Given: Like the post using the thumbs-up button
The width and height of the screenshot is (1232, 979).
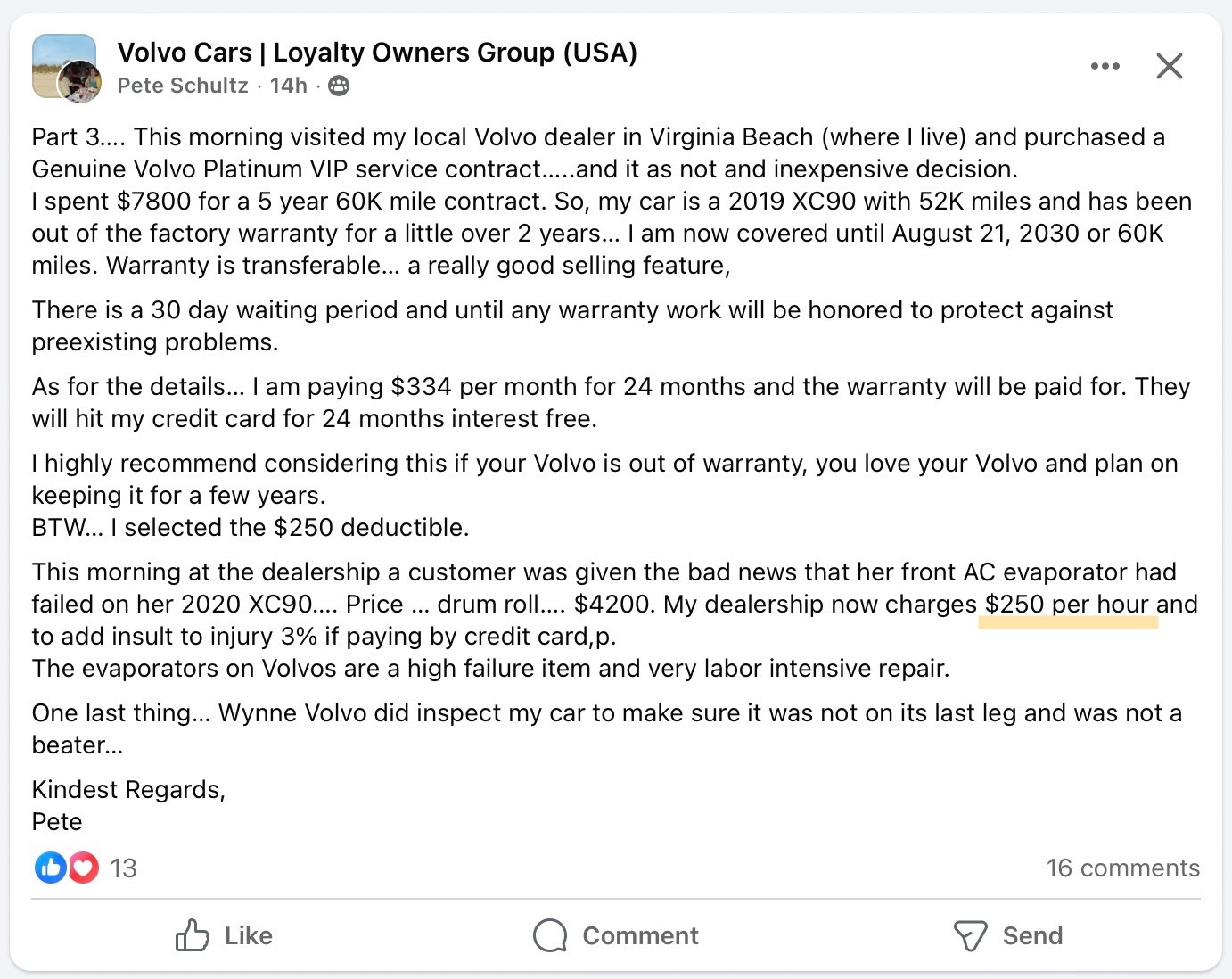Looking at the screenshot, I should click(224, 935).
